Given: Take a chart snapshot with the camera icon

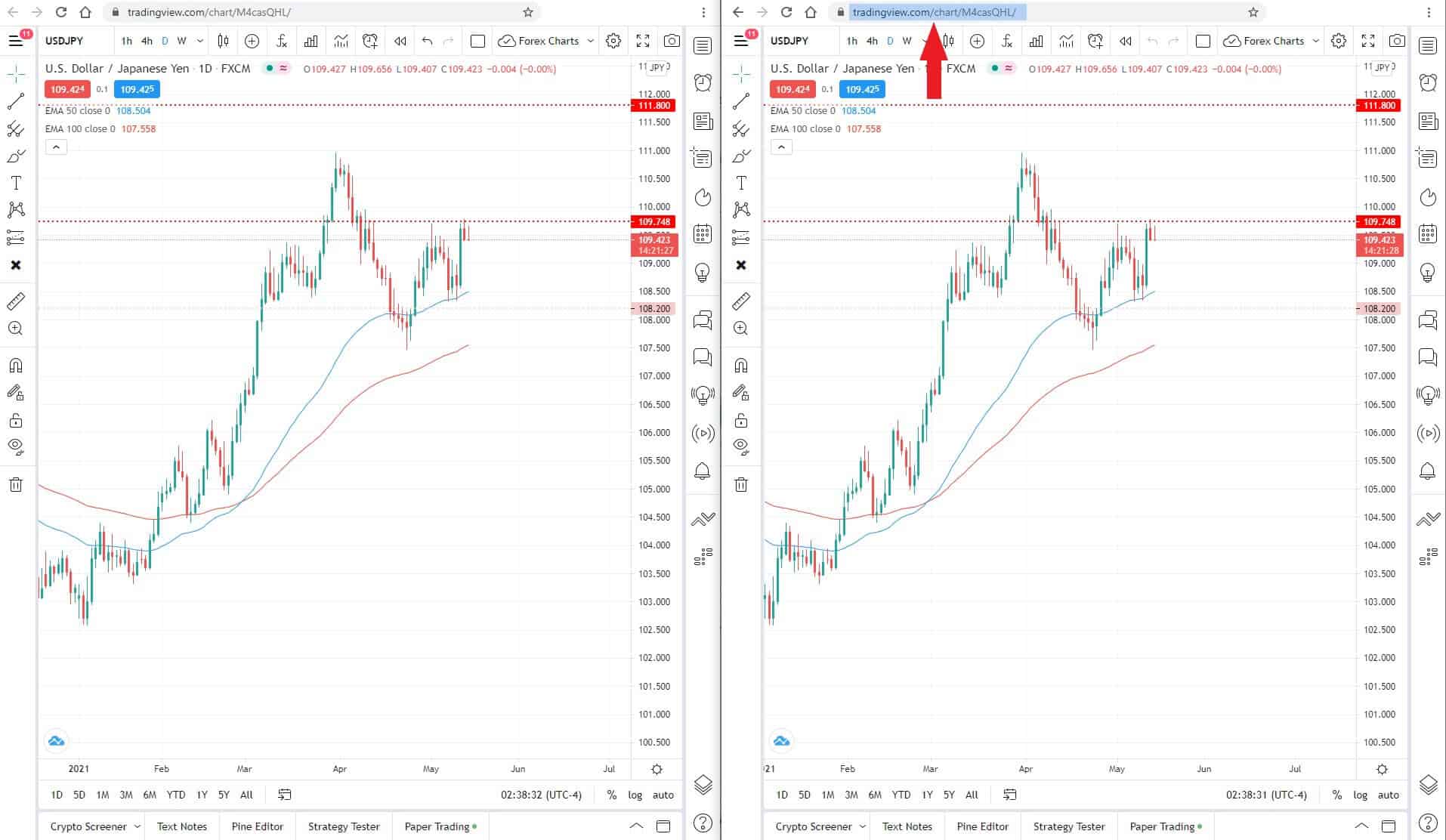Looking at the screenshot, I should [x=672, y=41].
